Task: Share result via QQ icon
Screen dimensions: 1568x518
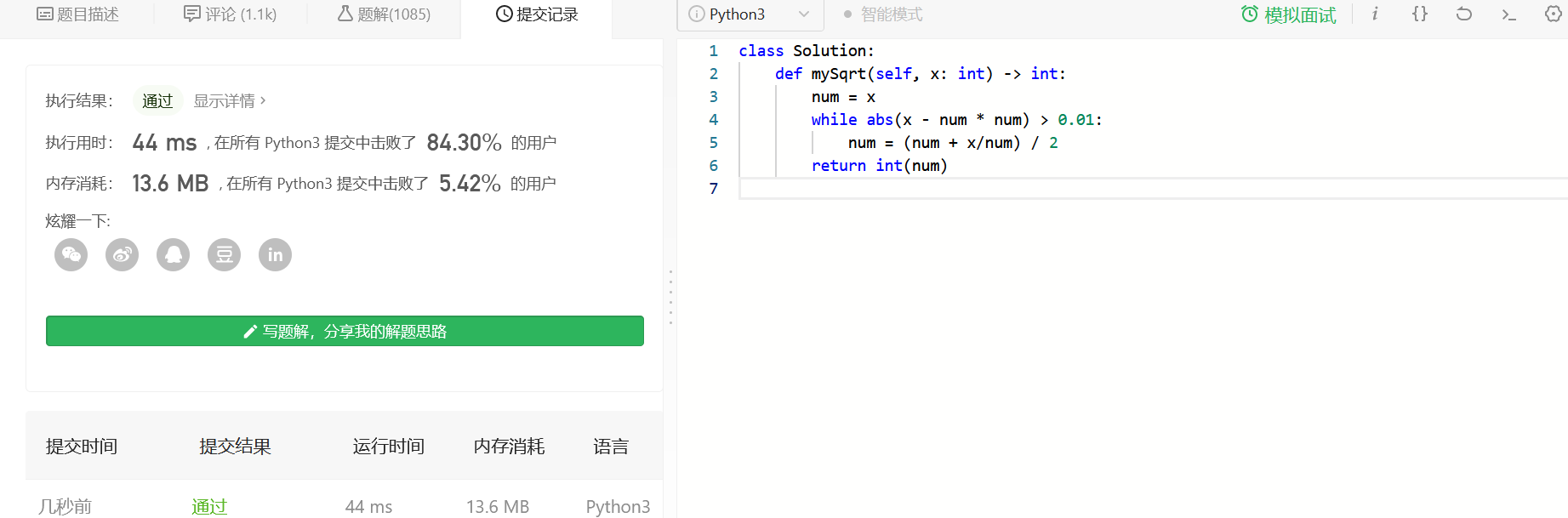Action: pos(174,255)
